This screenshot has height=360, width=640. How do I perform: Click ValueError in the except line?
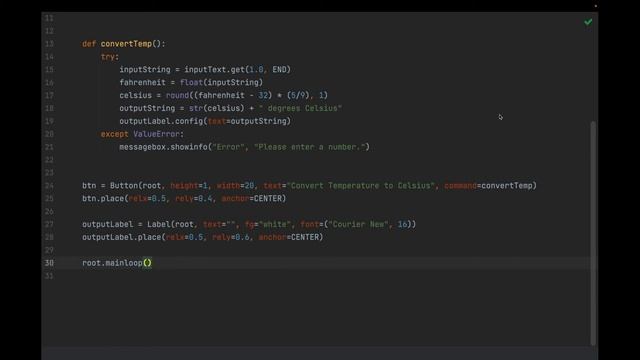point(156,134)
